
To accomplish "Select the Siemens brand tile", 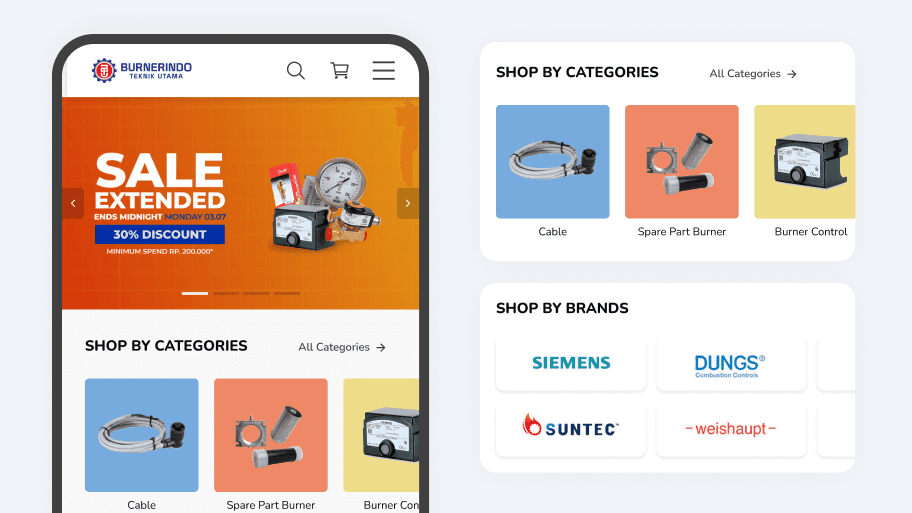I will click(x=571, y=363).
